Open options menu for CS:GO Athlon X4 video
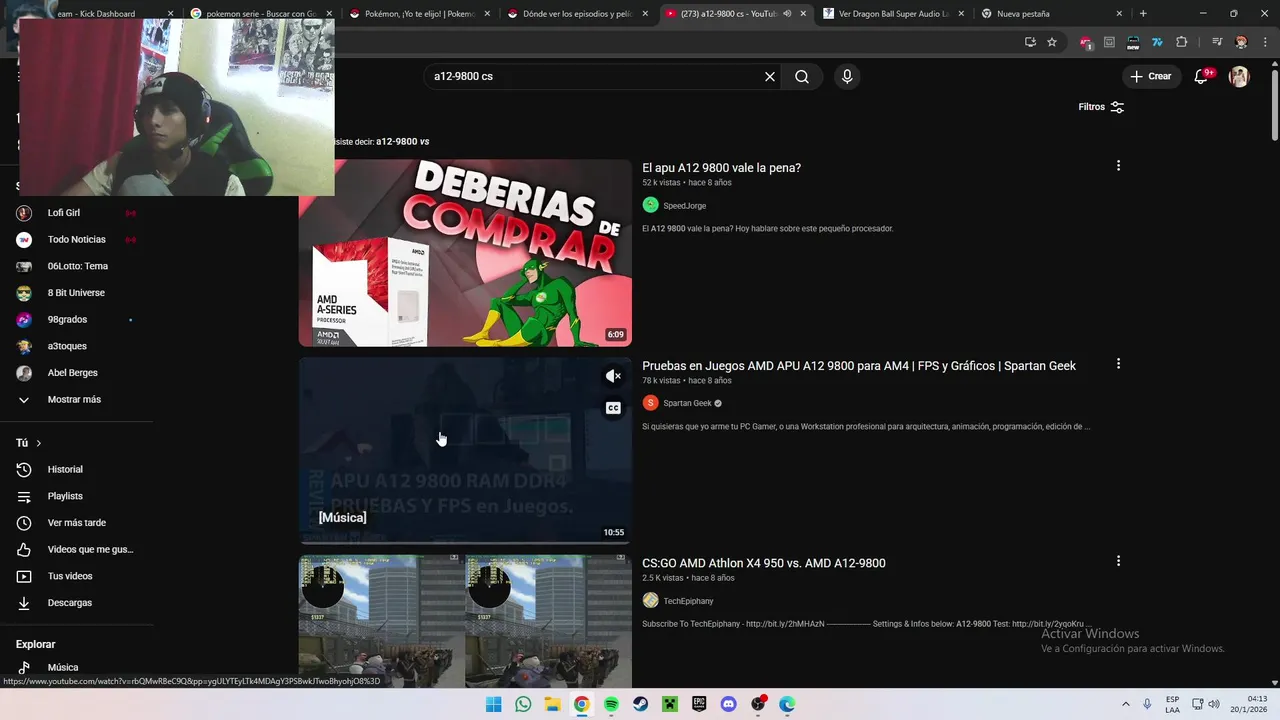The image size is (1280, 720). (1118, 561)
